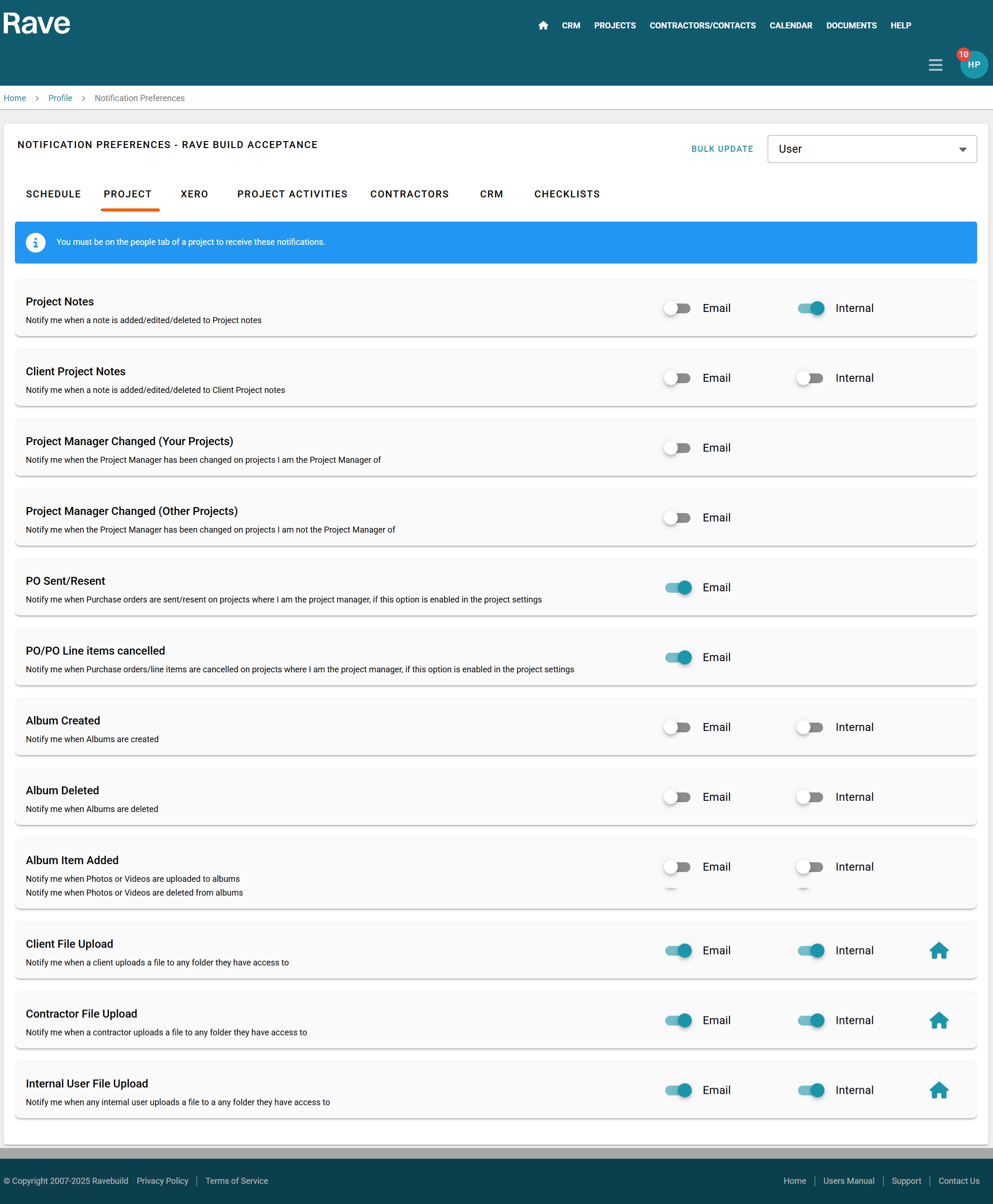993x1204 pixels.
Task: Open the hamburger menu icon
Action: coord(935,65)
